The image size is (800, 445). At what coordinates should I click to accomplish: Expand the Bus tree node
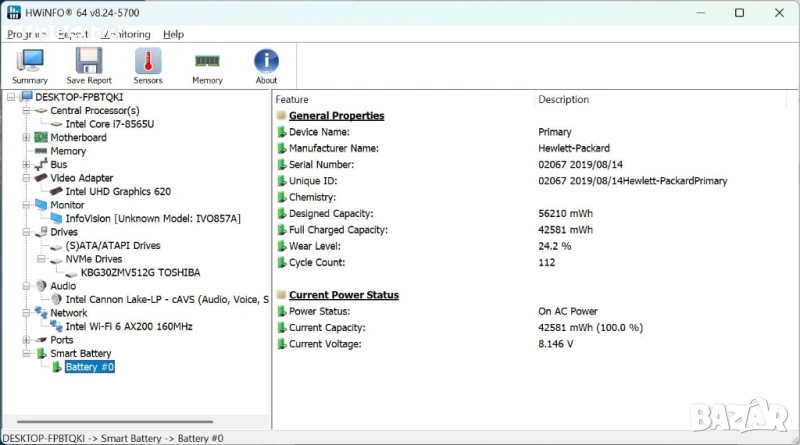click(27, 165)
